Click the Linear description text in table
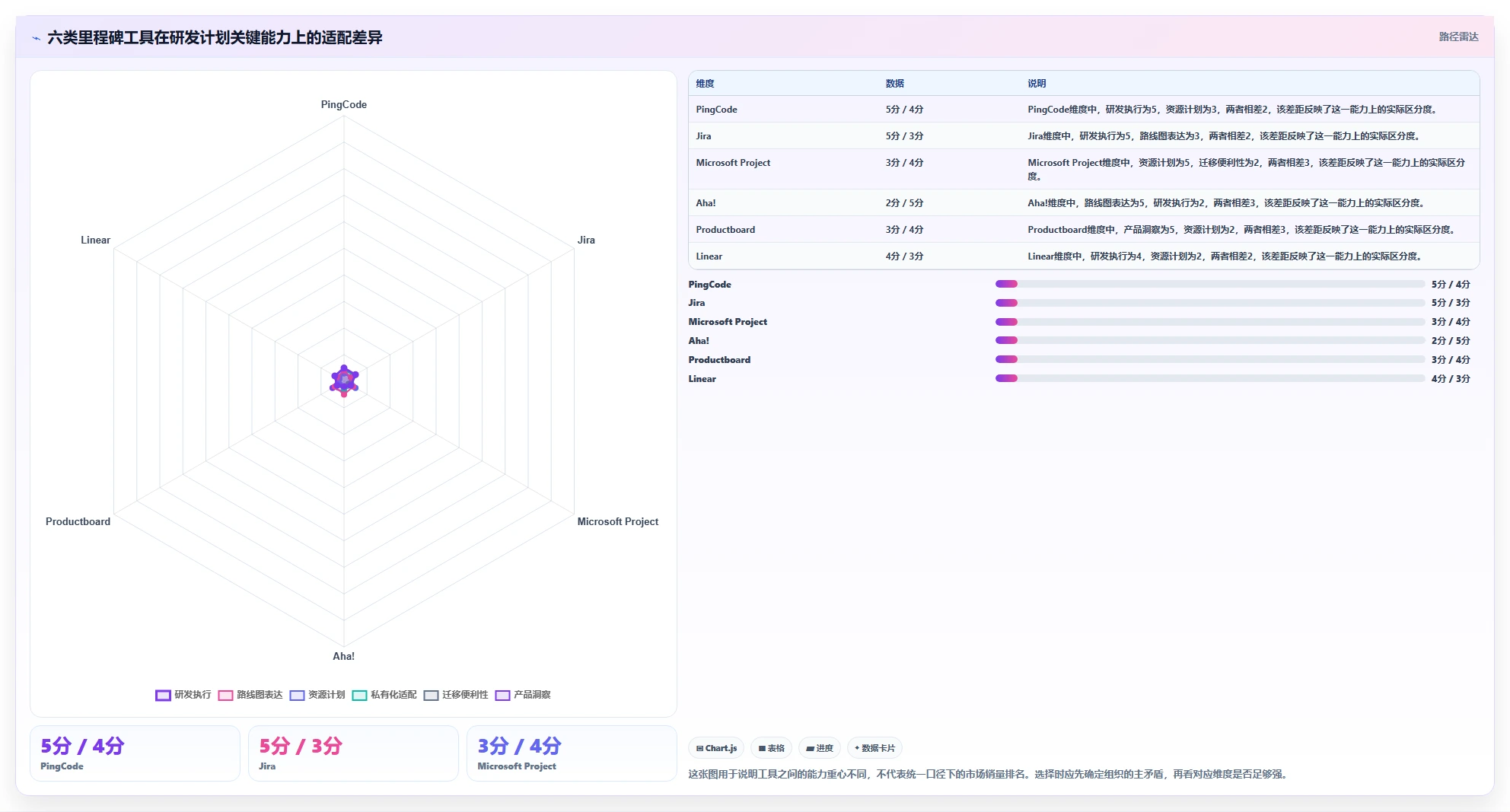This screenshot has height=812, width=1510. pyautogui.click(x=1226, y=256)
